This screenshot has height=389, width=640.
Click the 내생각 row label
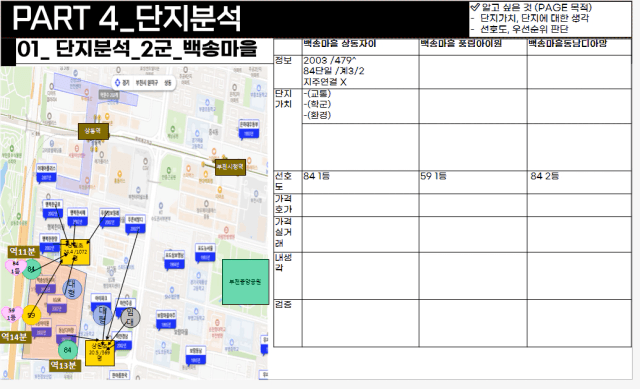283,262
